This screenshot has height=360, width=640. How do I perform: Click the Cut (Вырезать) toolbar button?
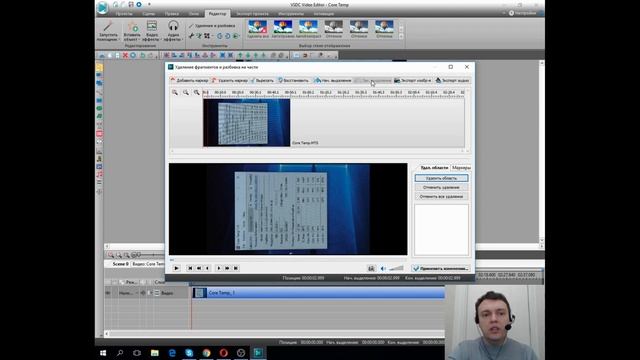(x=262, y=80)
